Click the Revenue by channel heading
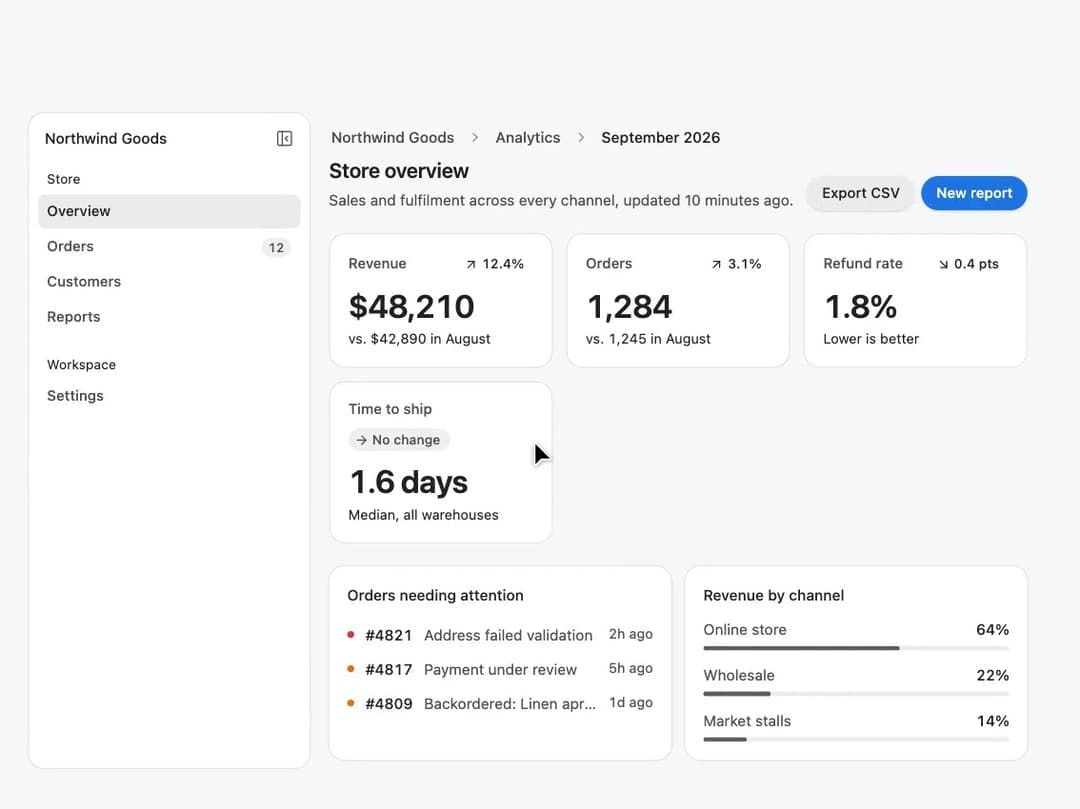Viewport: 1080px width, 809px height. (773, 596)
